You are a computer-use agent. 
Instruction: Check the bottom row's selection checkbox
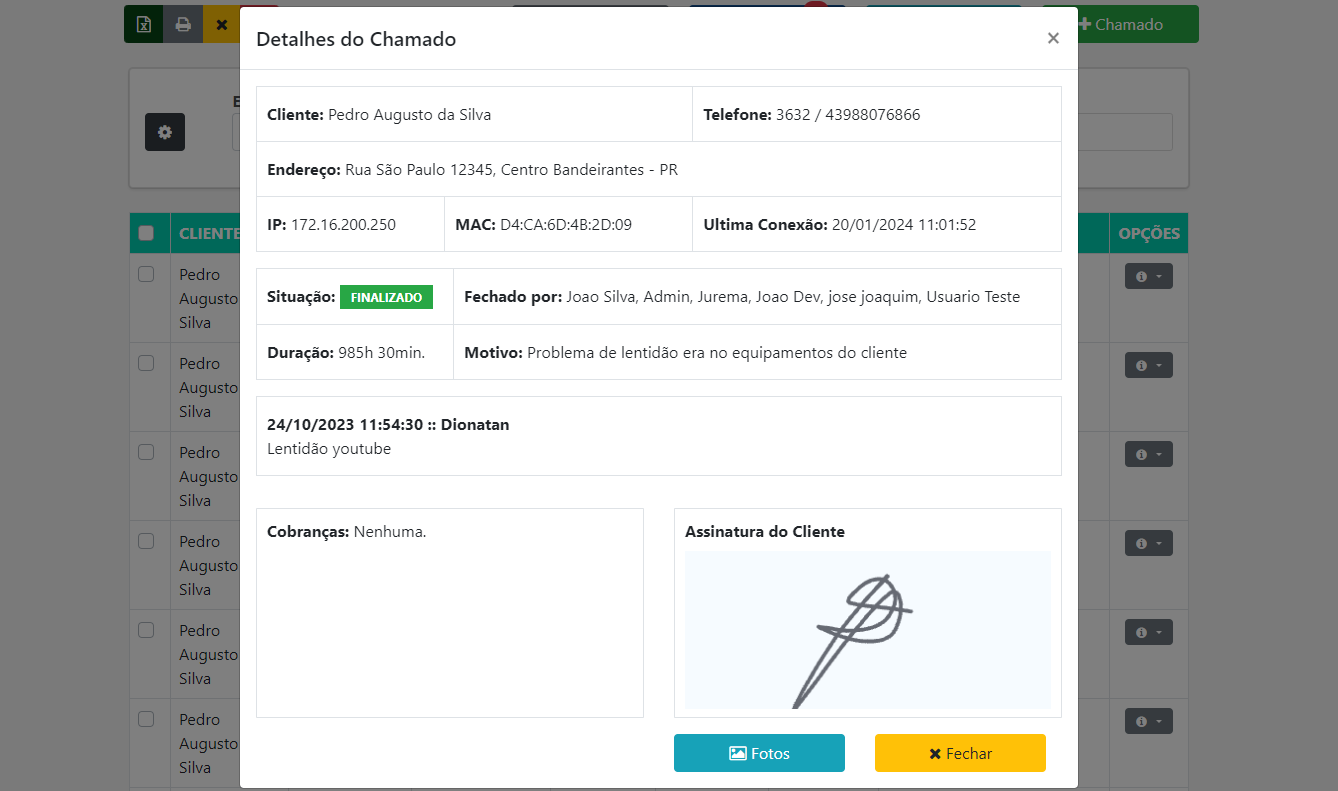pyautogui.click(x=145, y=719)
